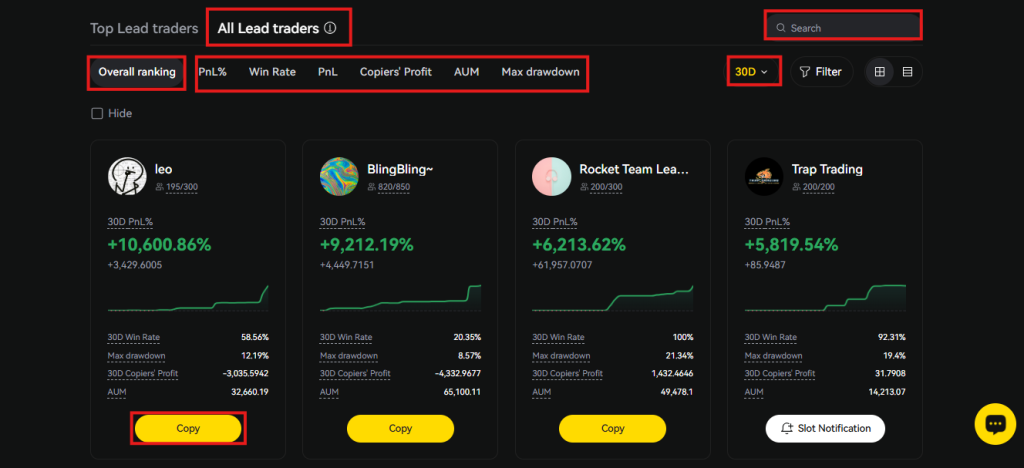
Task: Open the 30D time period dropdown
Action: click(x=752, y=72)
